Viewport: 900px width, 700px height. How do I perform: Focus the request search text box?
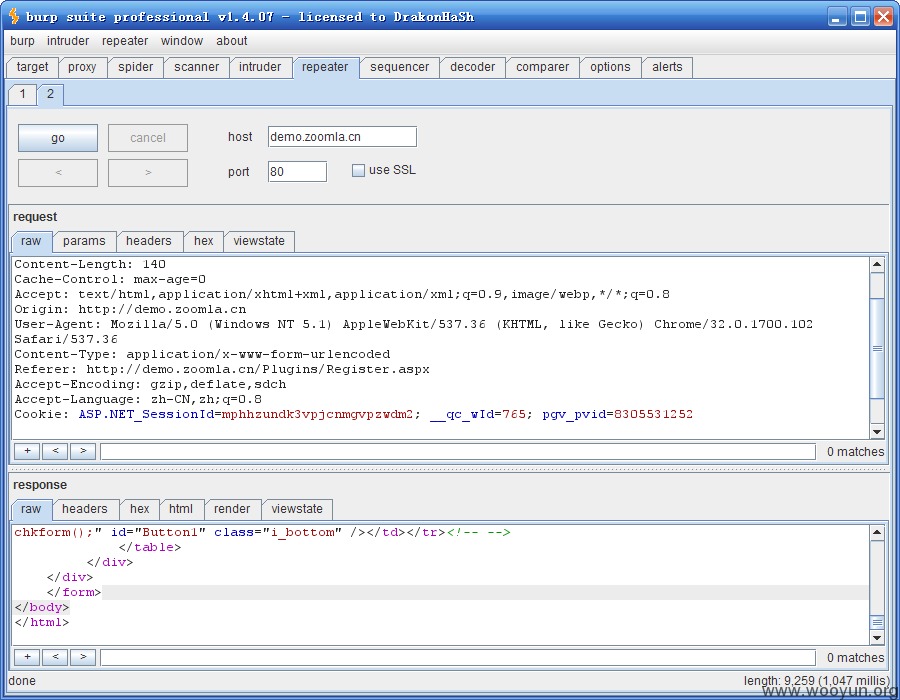[x=458, y=452]
